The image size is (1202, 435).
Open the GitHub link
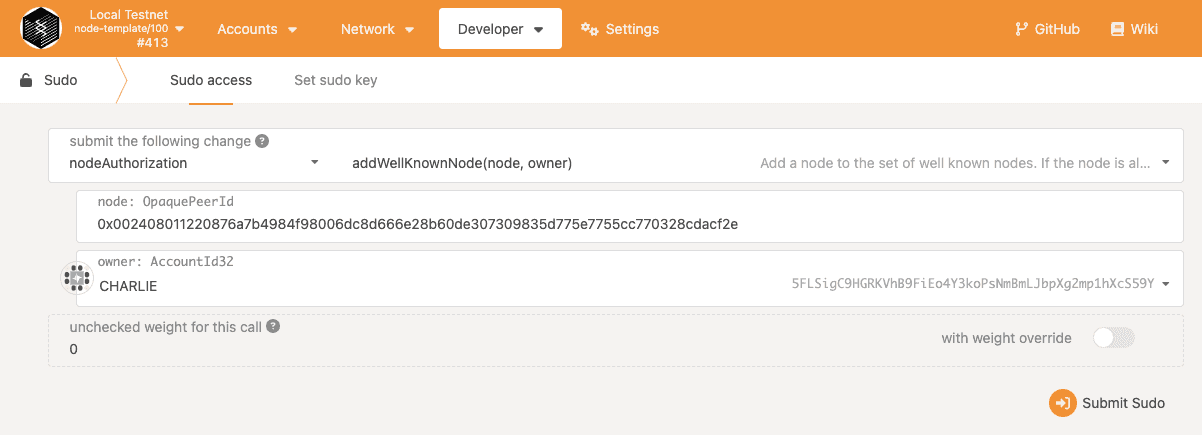coord(1047,29)
